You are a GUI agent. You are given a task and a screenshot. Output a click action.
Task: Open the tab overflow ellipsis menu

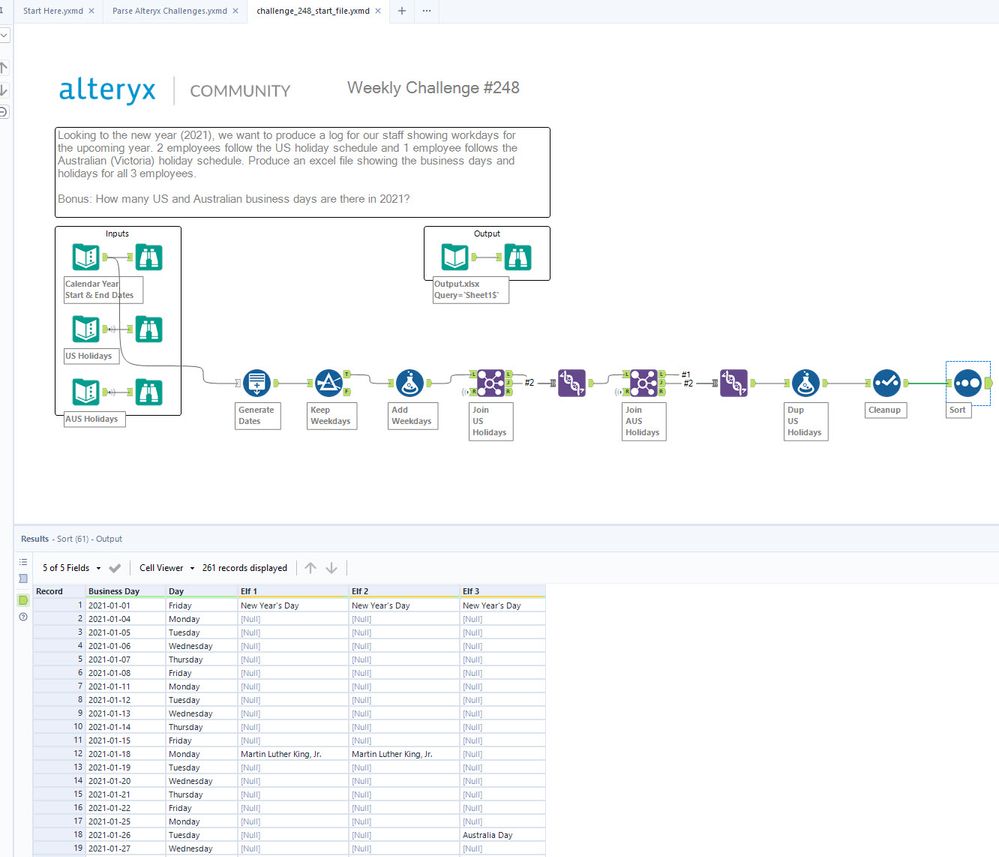click(426, 11)
